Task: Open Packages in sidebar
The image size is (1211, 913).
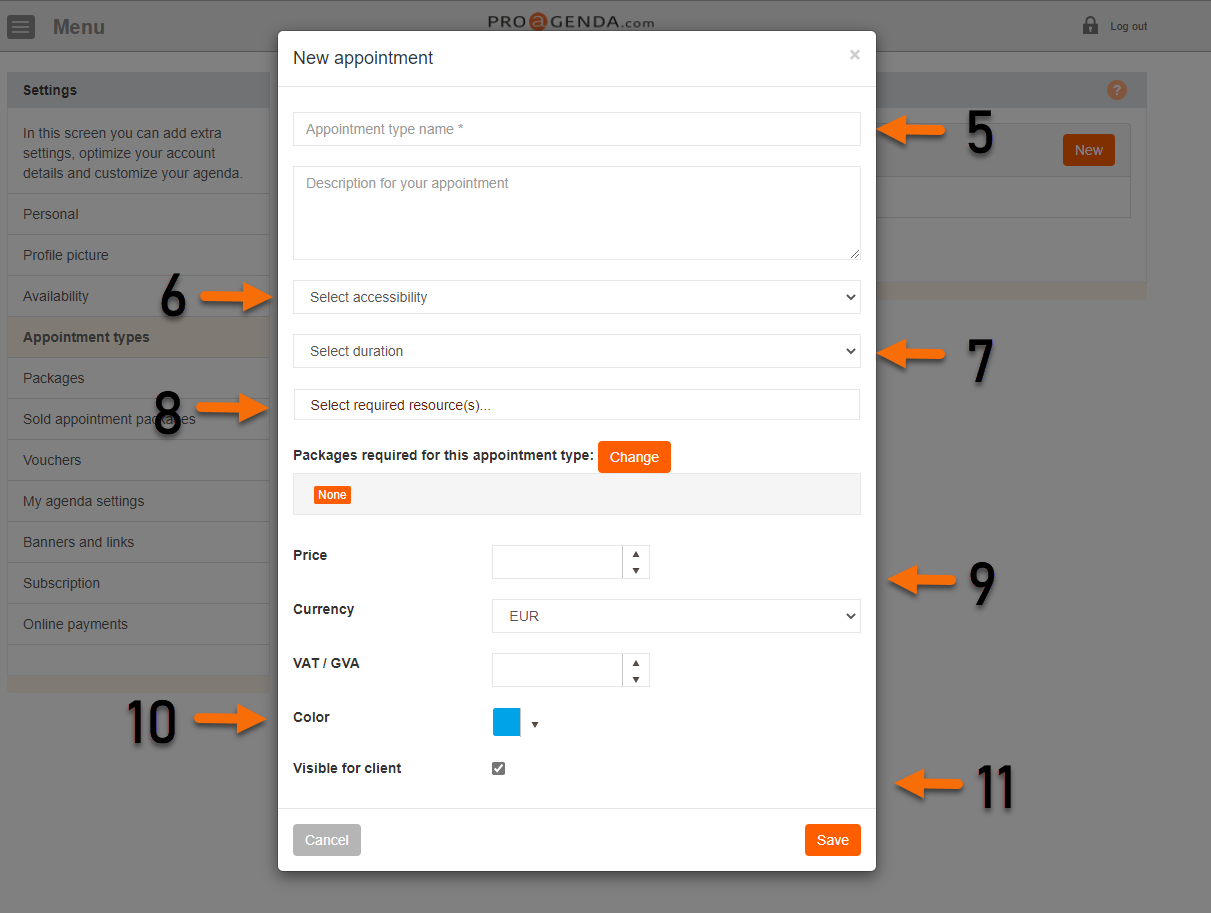Action: [138, 378]
